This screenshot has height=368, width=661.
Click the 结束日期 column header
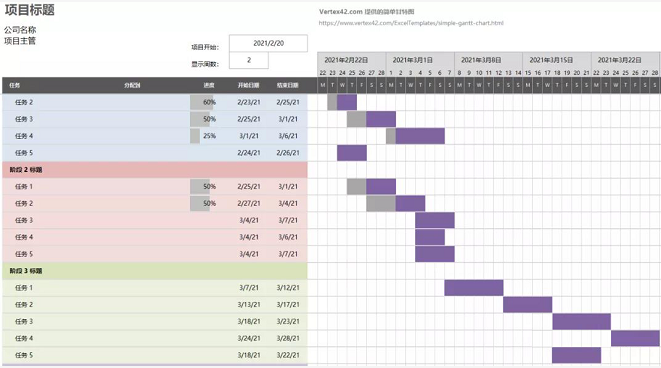tap(288, 85)
